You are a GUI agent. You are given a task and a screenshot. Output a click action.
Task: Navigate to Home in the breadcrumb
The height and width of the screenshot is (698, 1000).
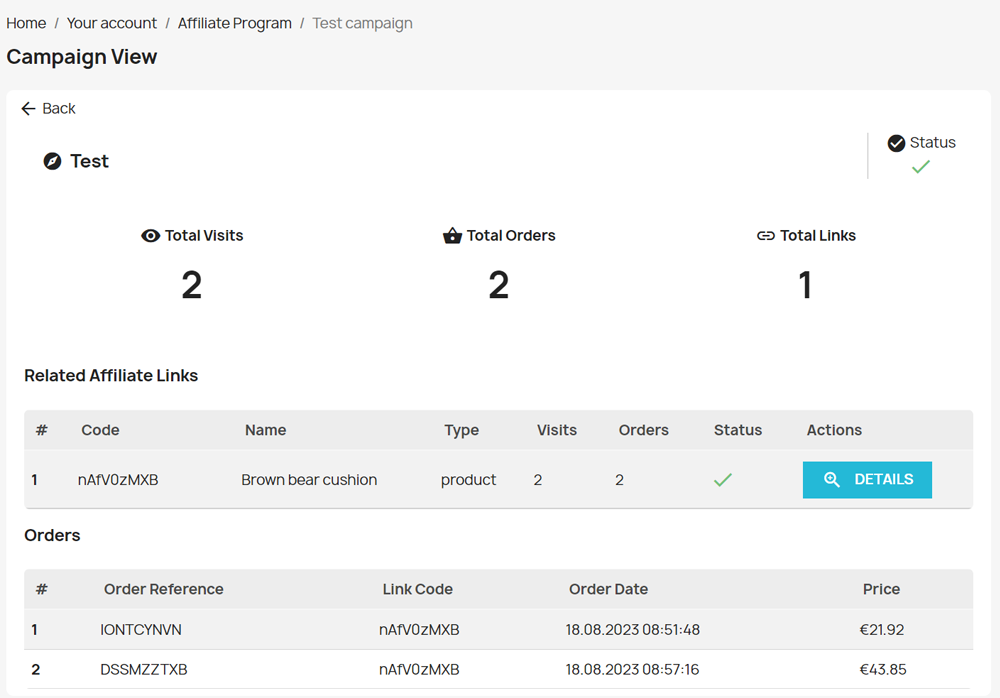click(26, 22)
